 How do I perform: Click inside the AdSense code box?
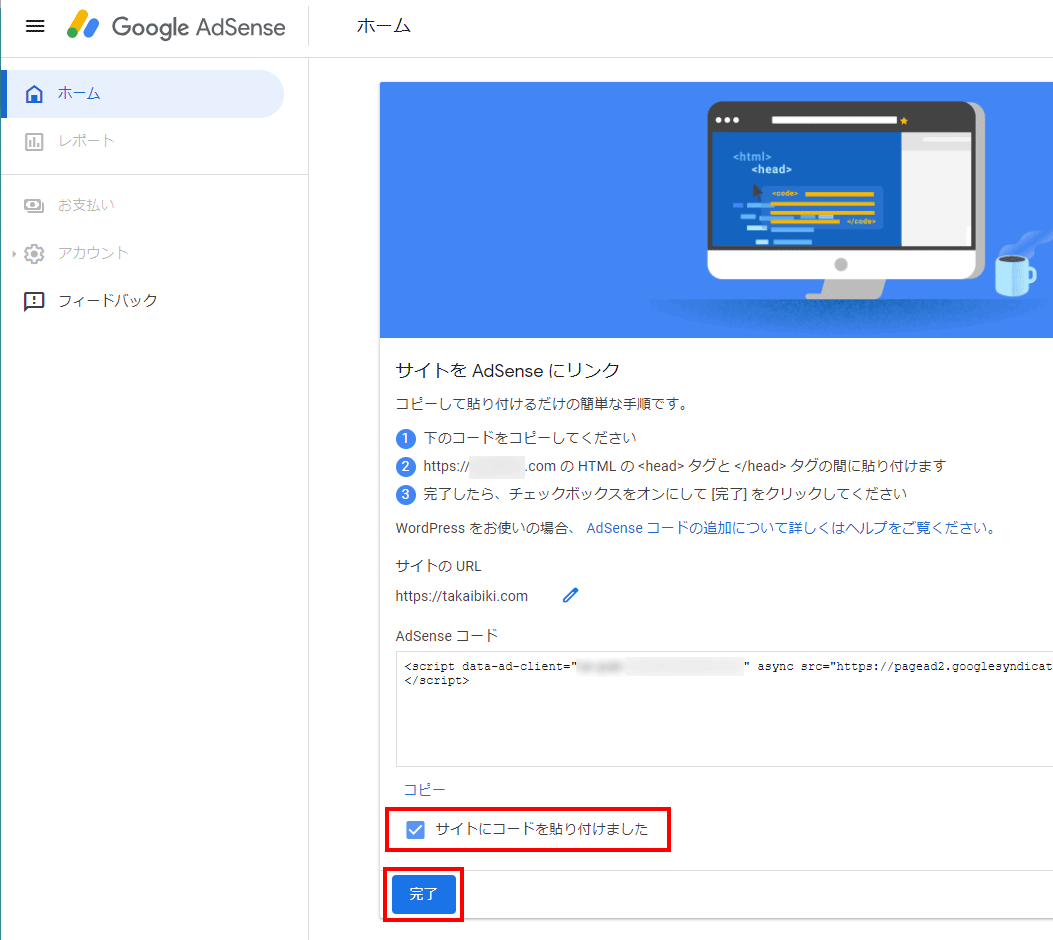[724, 708]
